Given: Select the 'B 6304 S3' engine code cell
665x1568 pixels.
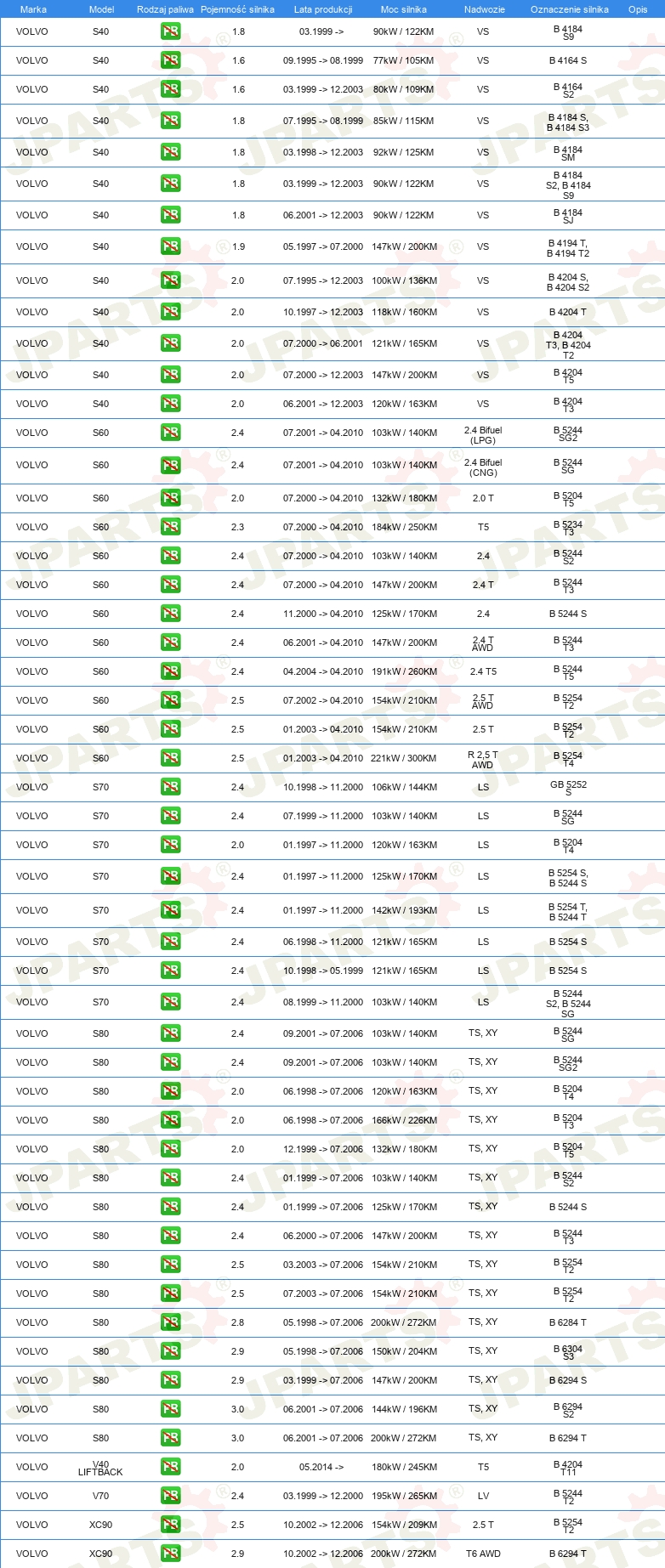Looking at the screenshot, I should tap(568, 1352).
